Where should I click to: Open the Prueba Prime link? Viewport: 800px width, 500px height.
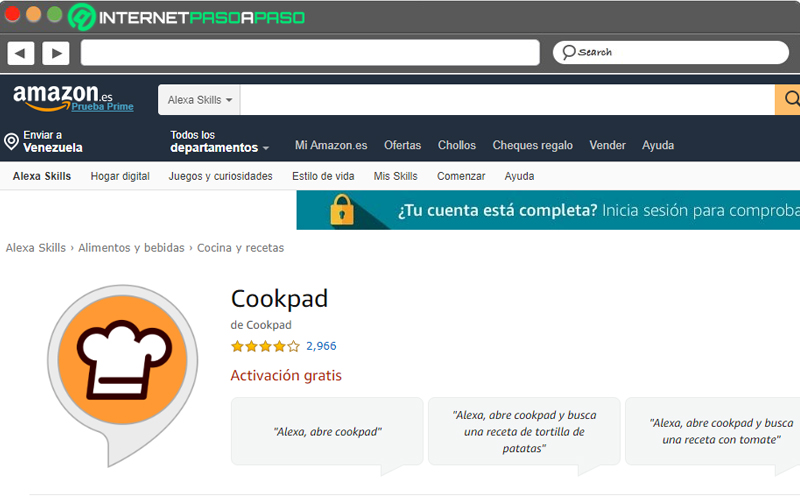coord(102,107)
